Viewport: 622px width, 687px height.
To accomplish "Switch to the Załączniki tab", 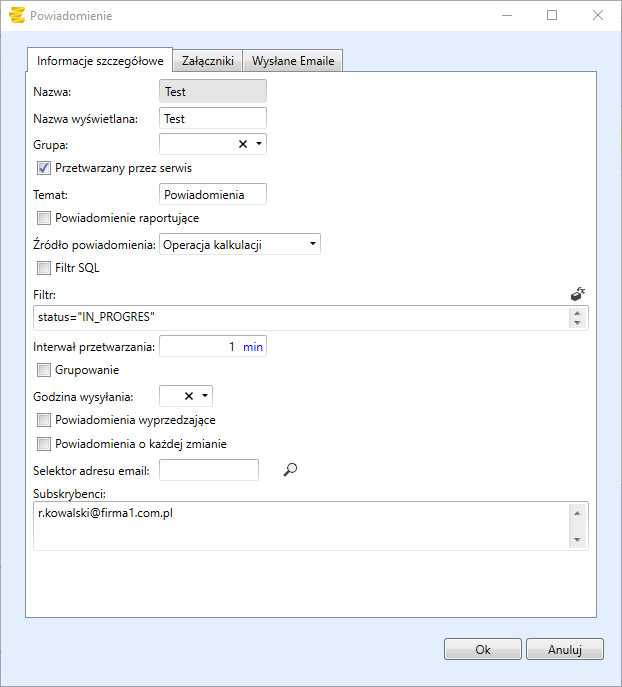I will point(208,61).
